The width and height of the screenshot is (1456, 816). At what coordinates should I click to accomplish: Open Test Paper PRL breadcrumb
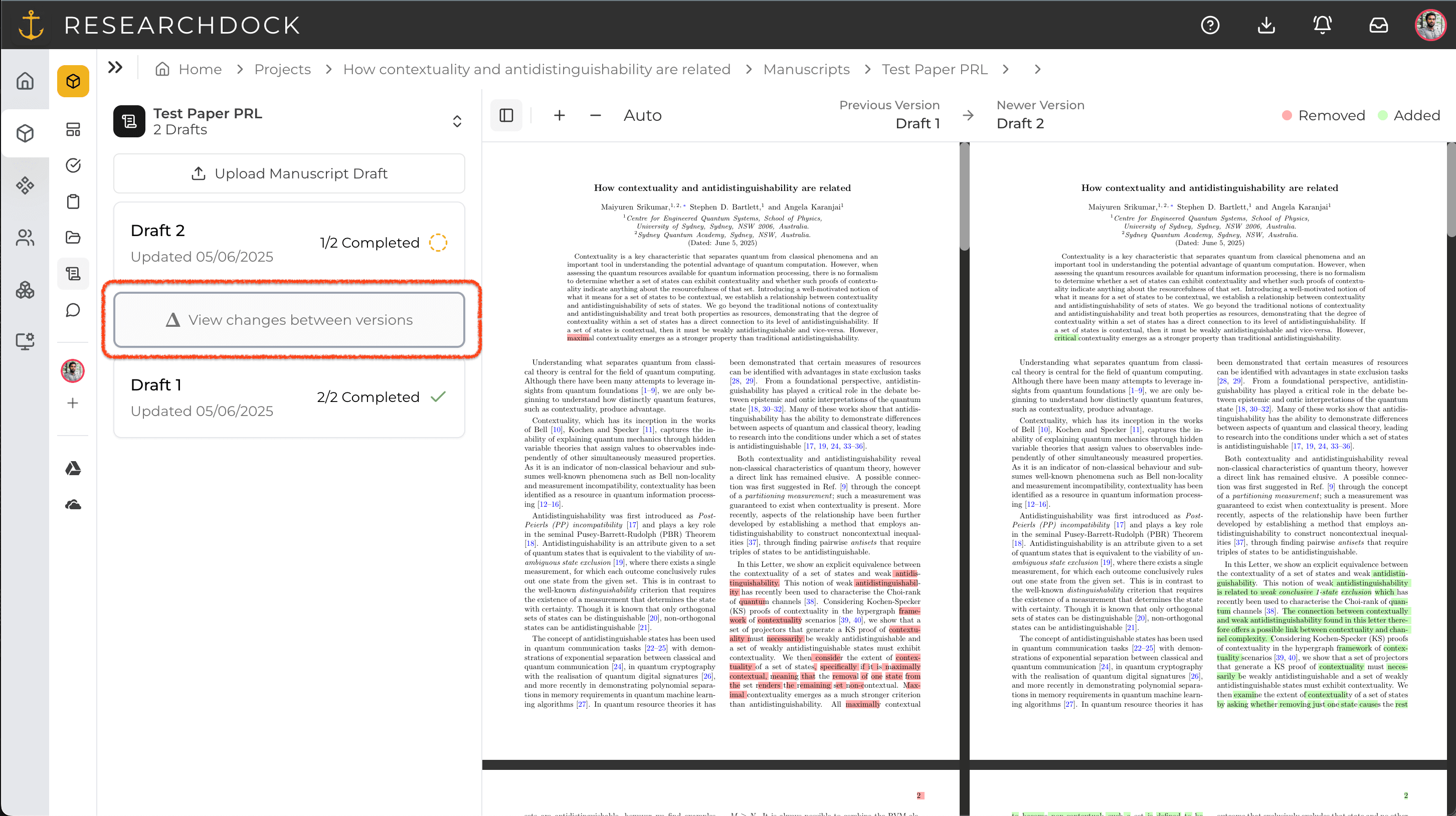(x=935, y=69)
